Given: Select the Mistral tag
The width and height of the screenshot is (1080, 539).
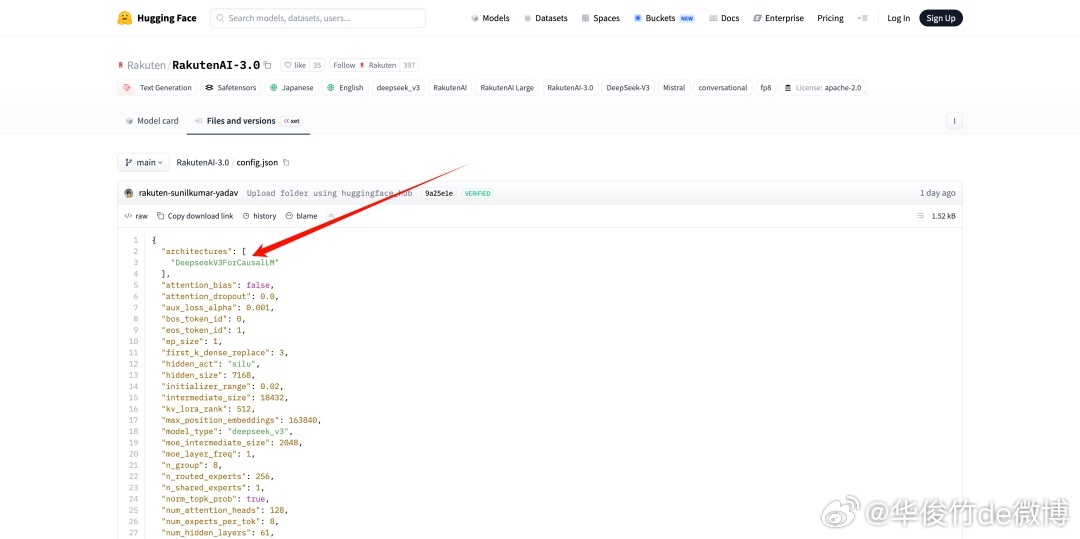Looking at the screenshot, I should [674, 87].
